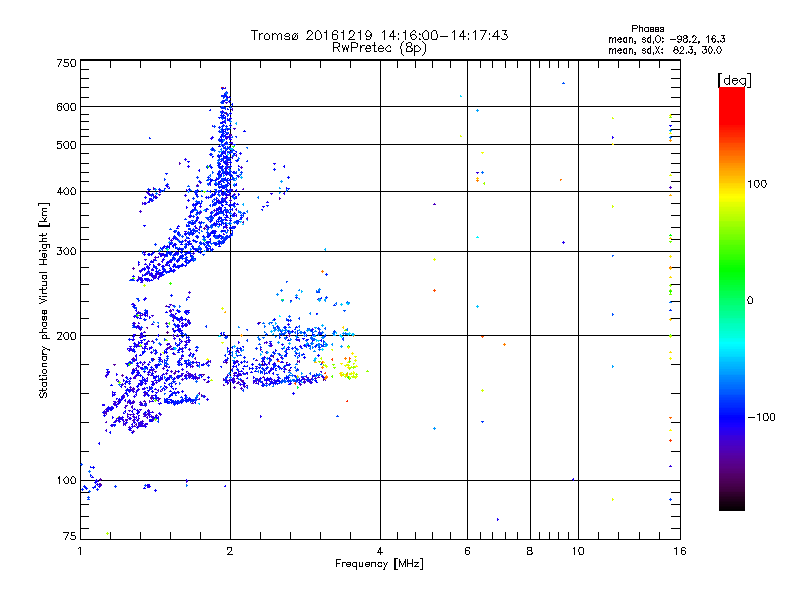Click the x-axis tick label "10"
This screenshot has height=600, width=800.
point(578,551)
